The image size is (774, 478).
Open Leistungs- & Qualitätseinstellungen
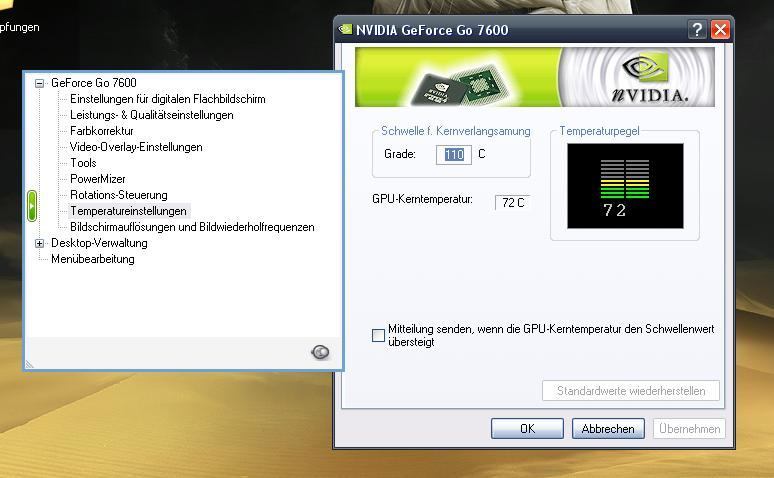[152, 115]
